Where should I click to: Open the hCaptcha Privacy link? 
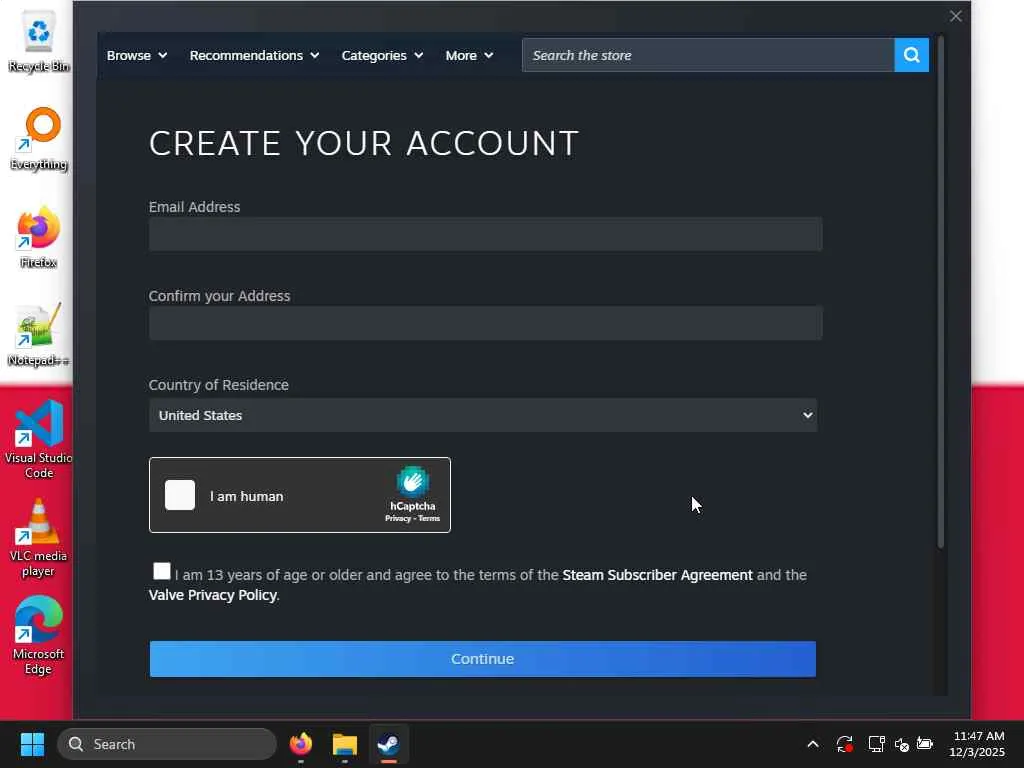398,519
